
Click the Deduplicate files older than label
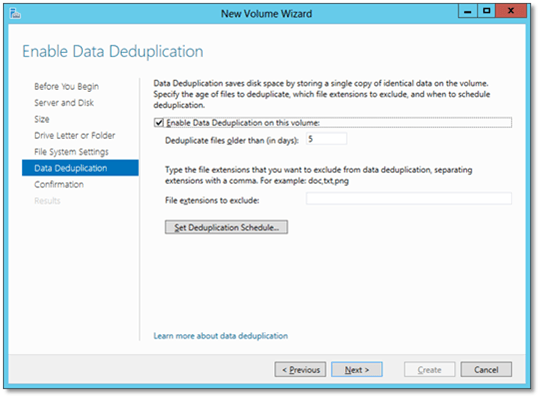click(x=232, y=140)
